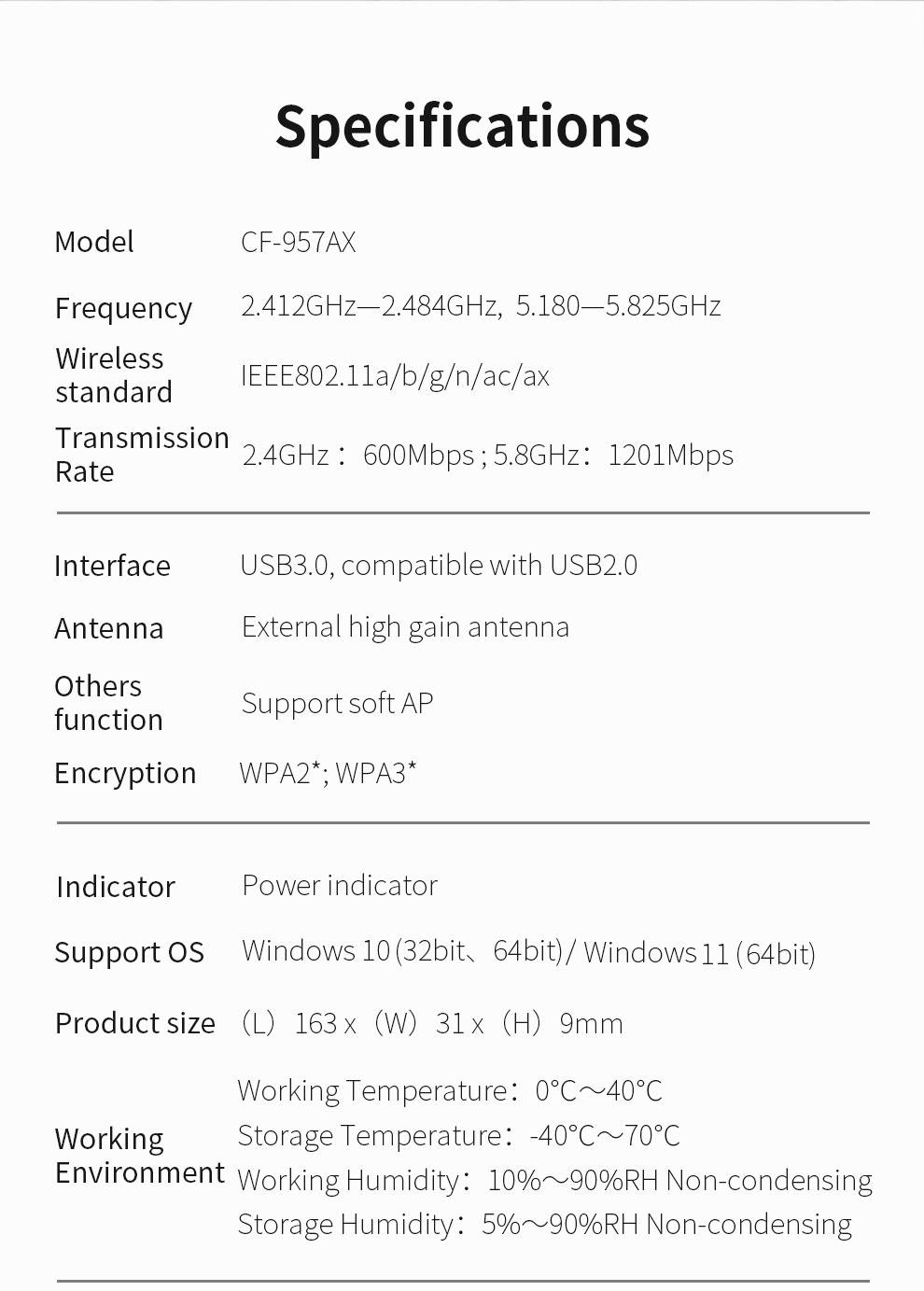This screenshot has height=1291, width=924.
Task: Click the Windows 10 / Windows 11 text
Action: click(x=528, y=952)
